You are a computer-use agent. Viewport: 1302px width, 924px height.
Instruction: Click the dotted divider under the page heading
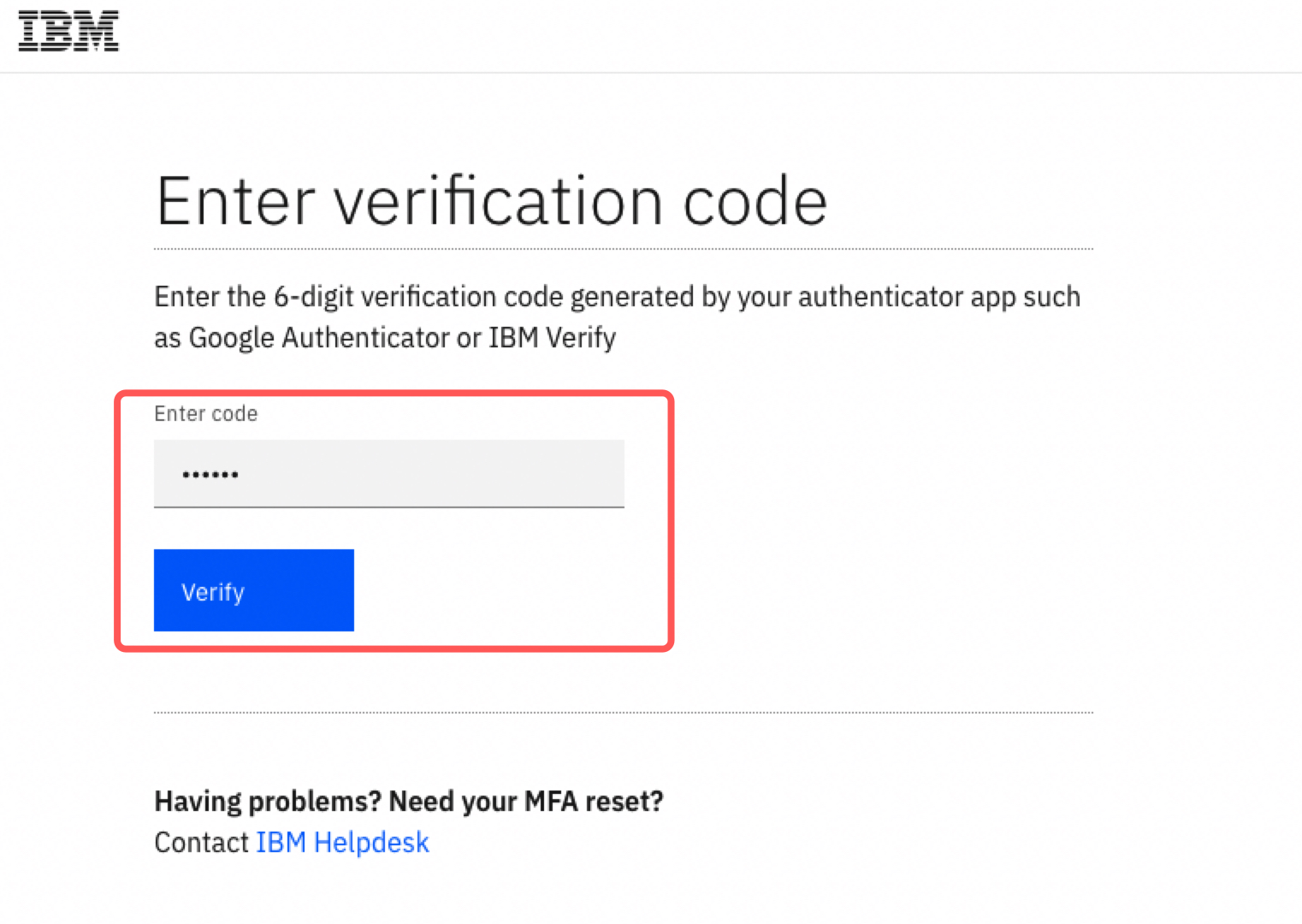[x=624, y=249]
